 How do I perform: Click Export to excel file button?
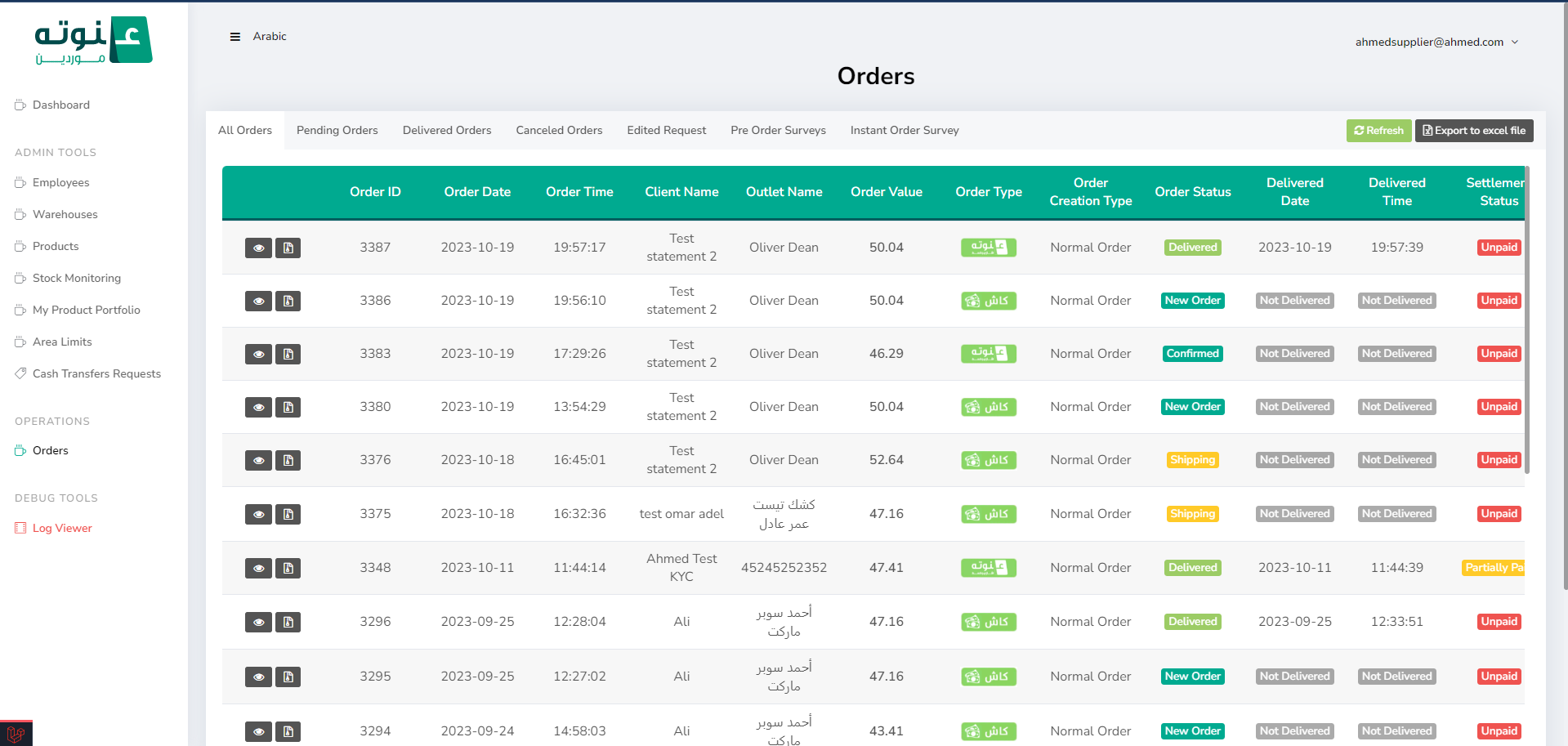coord(1473,131)
